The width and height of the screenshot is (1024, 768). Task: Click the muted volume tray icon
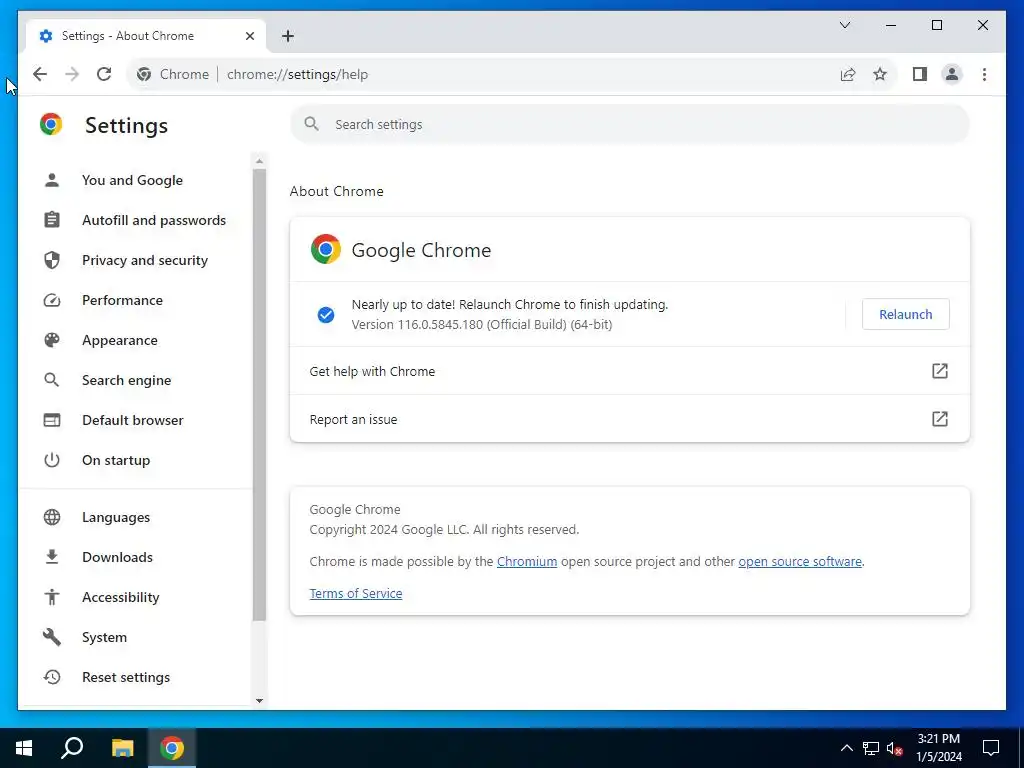(895, 748)
